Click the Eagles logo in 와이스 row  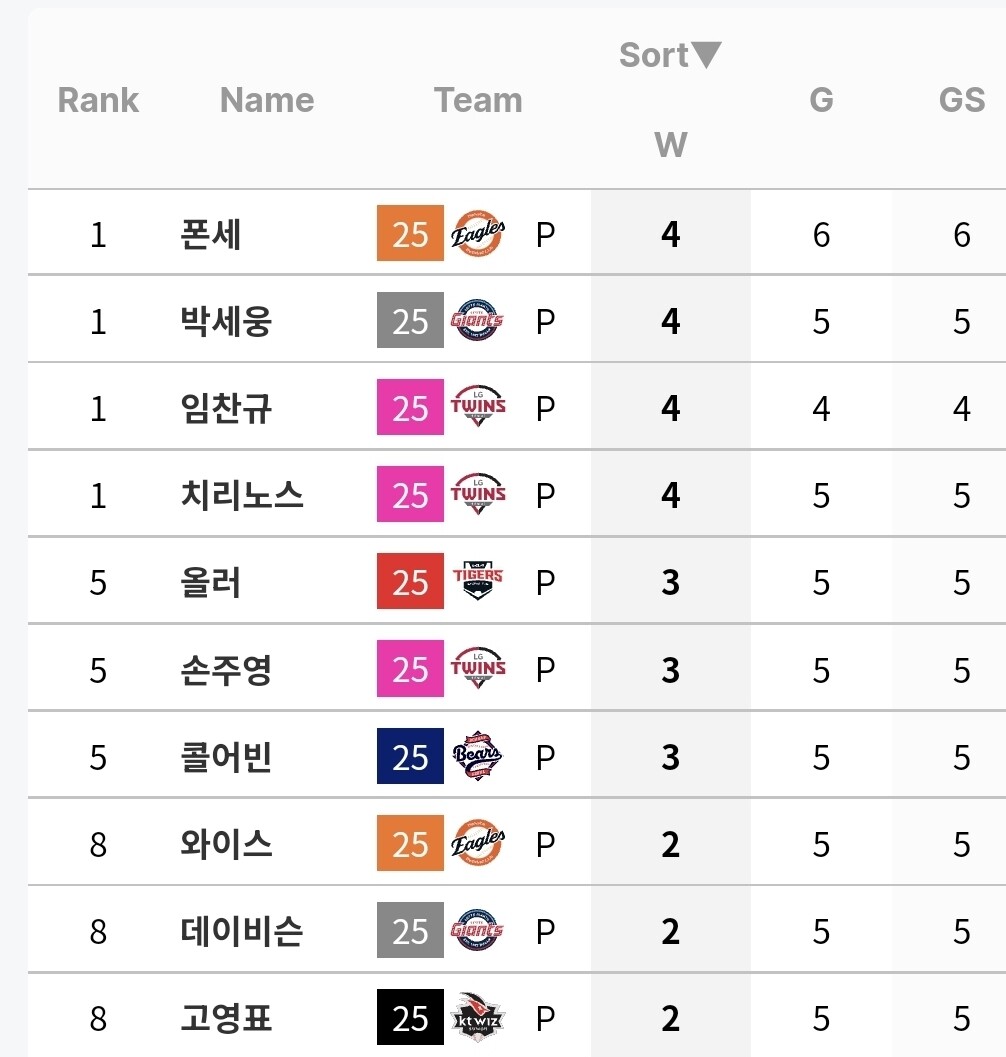[x=478, y=844]
